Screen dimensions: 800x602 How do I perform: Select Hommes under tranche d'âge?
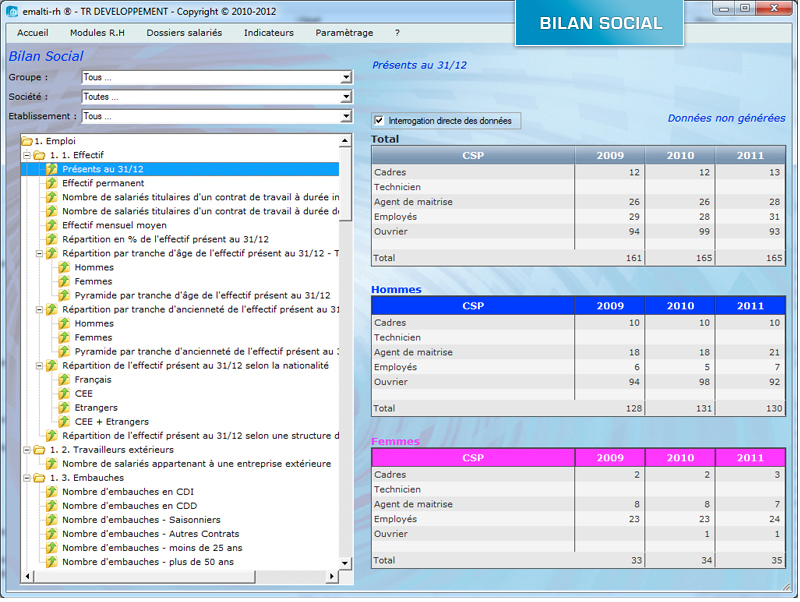point(94,267)
